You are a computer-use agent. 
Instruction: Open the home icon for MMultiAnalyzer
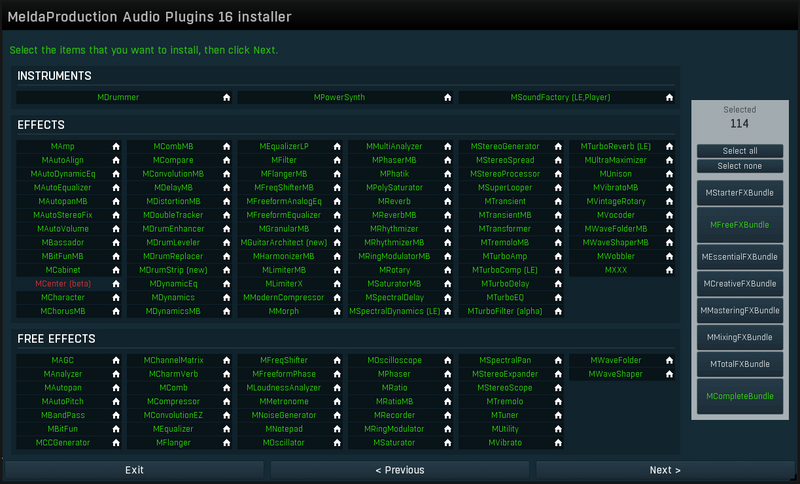[447, 146]
